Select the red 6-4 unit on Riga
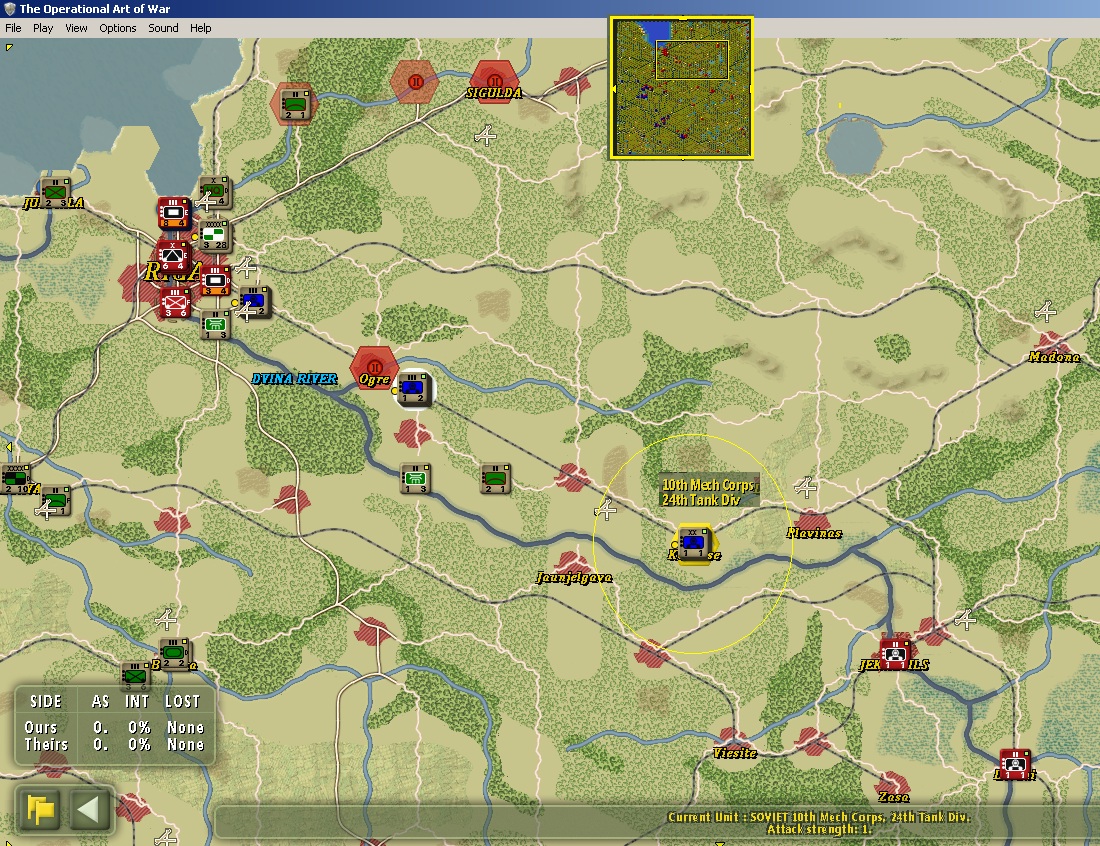Screen dimensions: 1100x846 coord(173,256)
